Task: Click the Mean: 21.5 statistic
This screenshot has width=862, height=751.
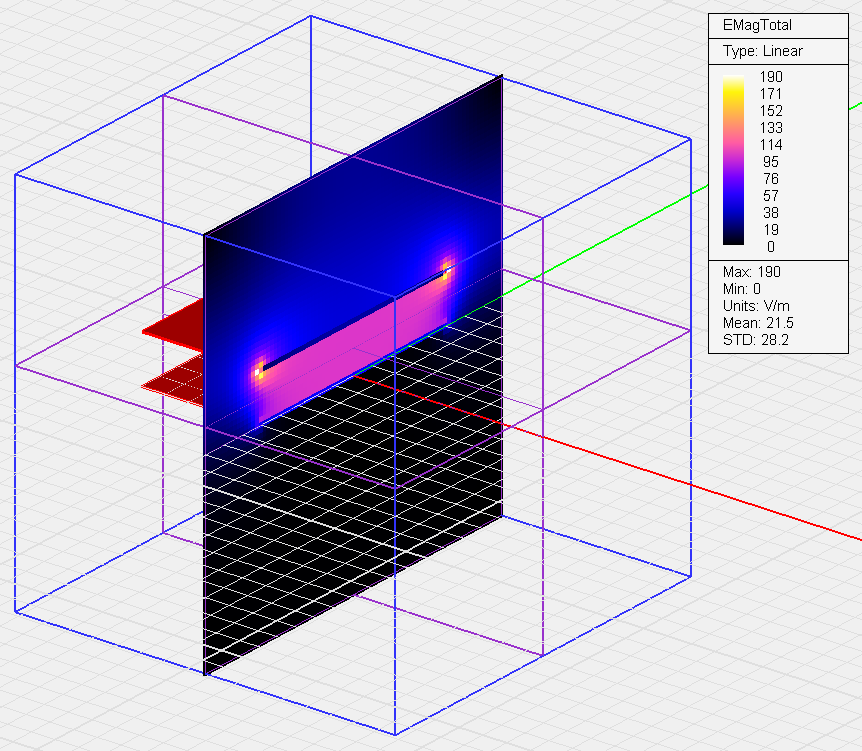Action: point(757,323)
